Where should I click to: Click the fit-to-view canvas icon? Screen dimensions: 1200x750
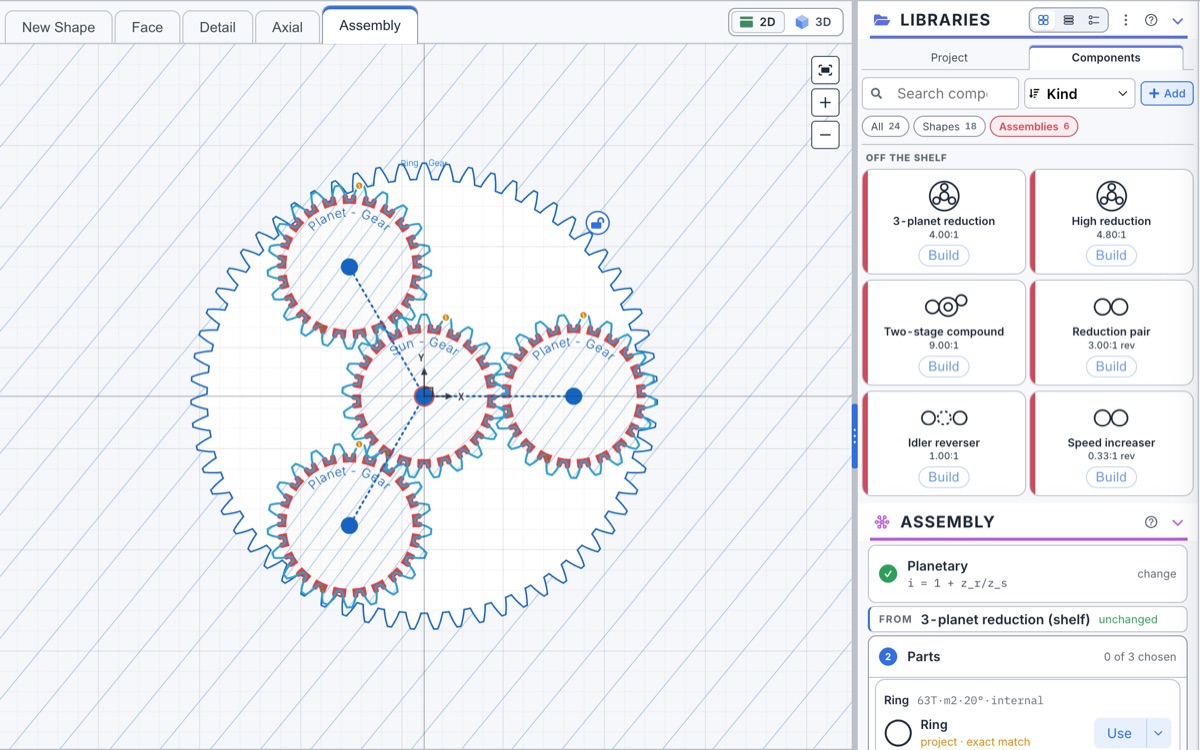pyautogui.click(x=825, y=70)
